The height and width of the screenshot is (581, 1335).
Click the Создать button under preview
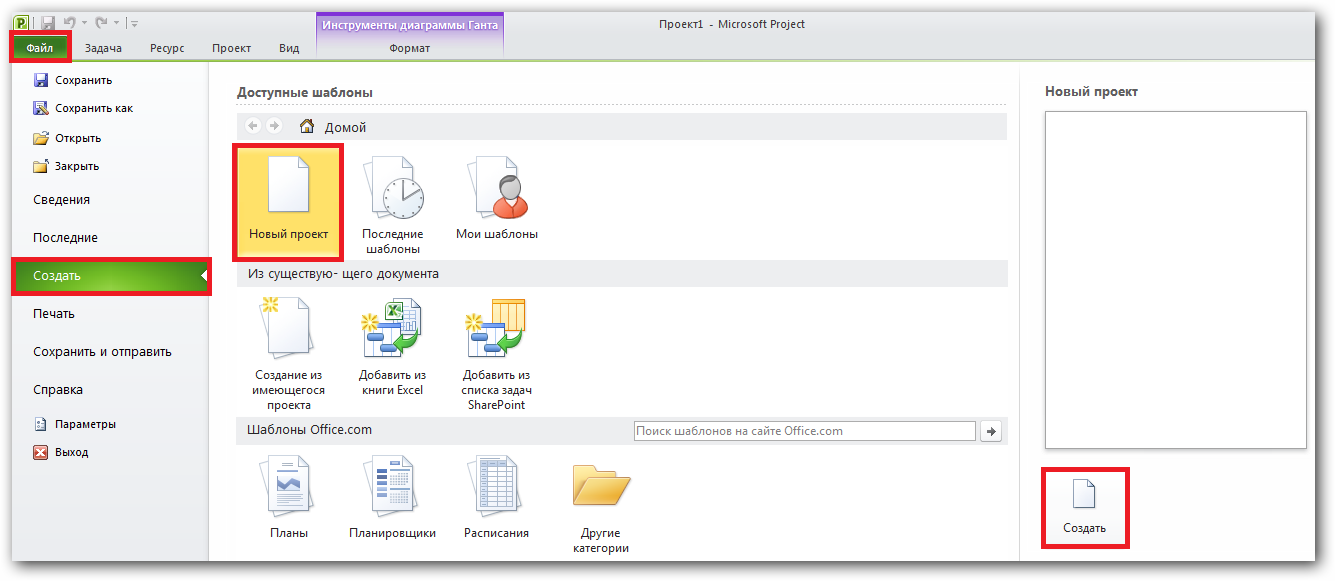click(x=1085, y=507)
